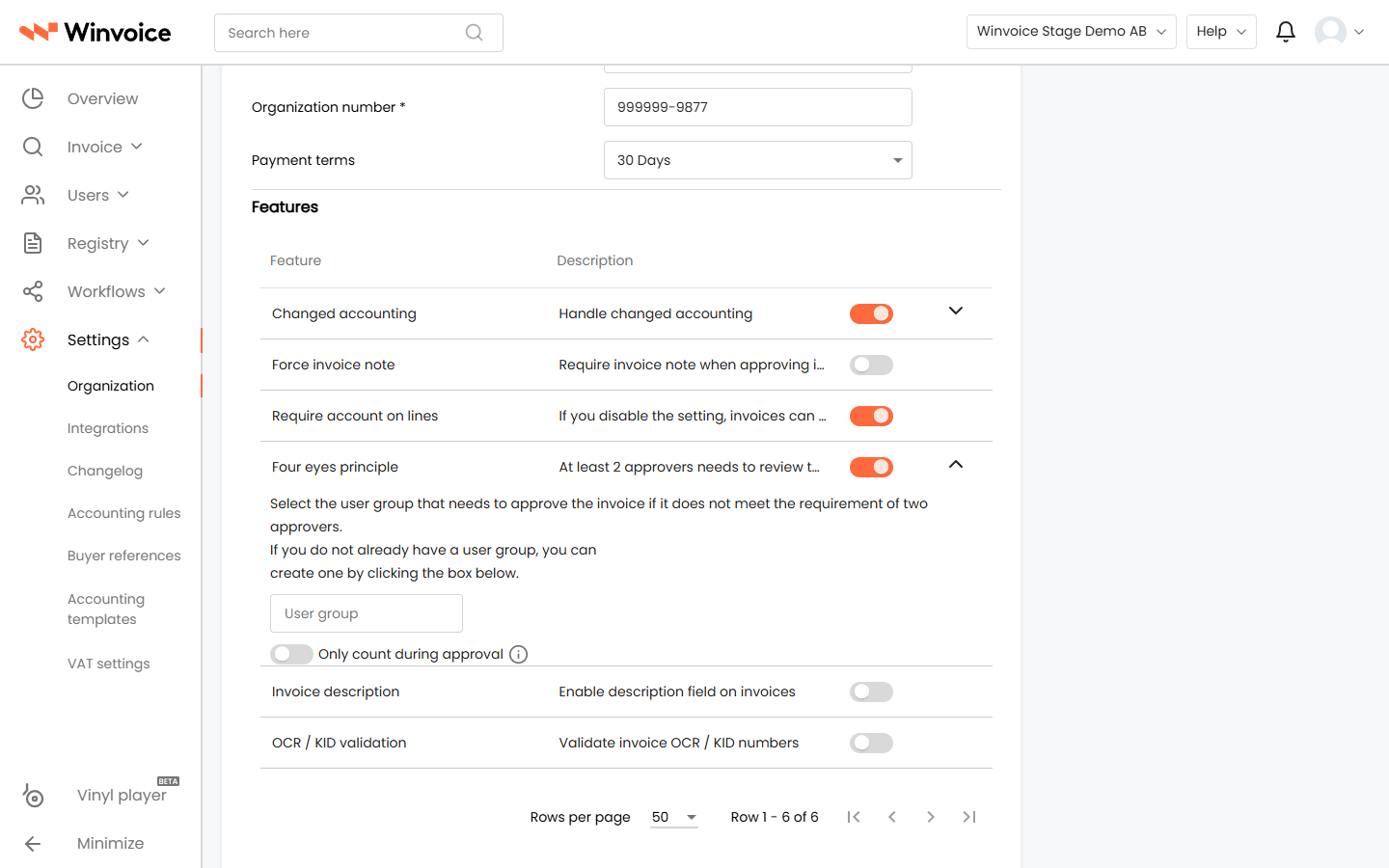Enable the Invoice description toggle
The image size is (1389, 868).
871,692
